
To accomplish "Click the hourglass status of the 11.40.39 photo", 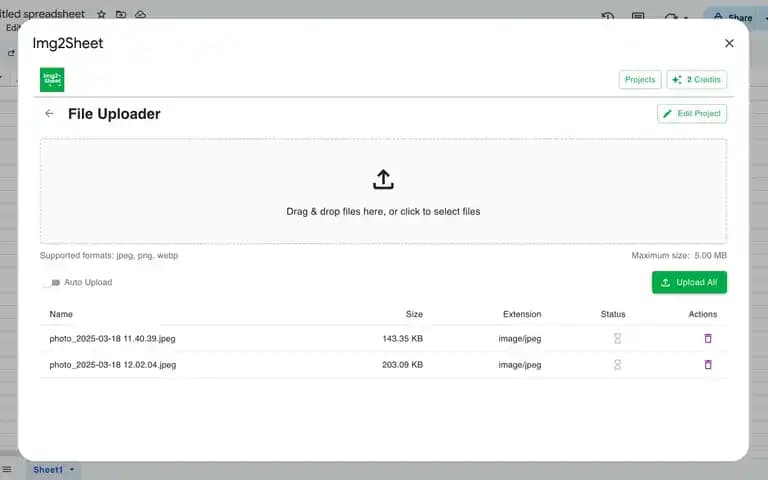I will tap(618, 338).
